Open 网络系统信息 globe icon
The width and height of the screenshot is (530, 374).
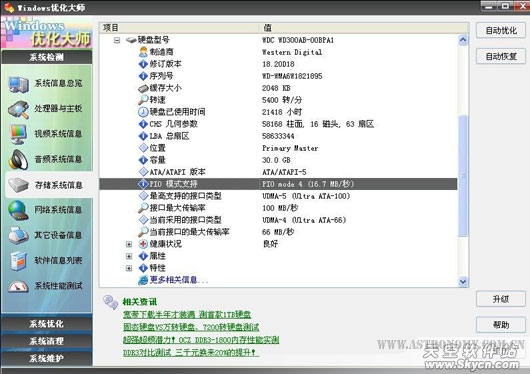[18, 210]
